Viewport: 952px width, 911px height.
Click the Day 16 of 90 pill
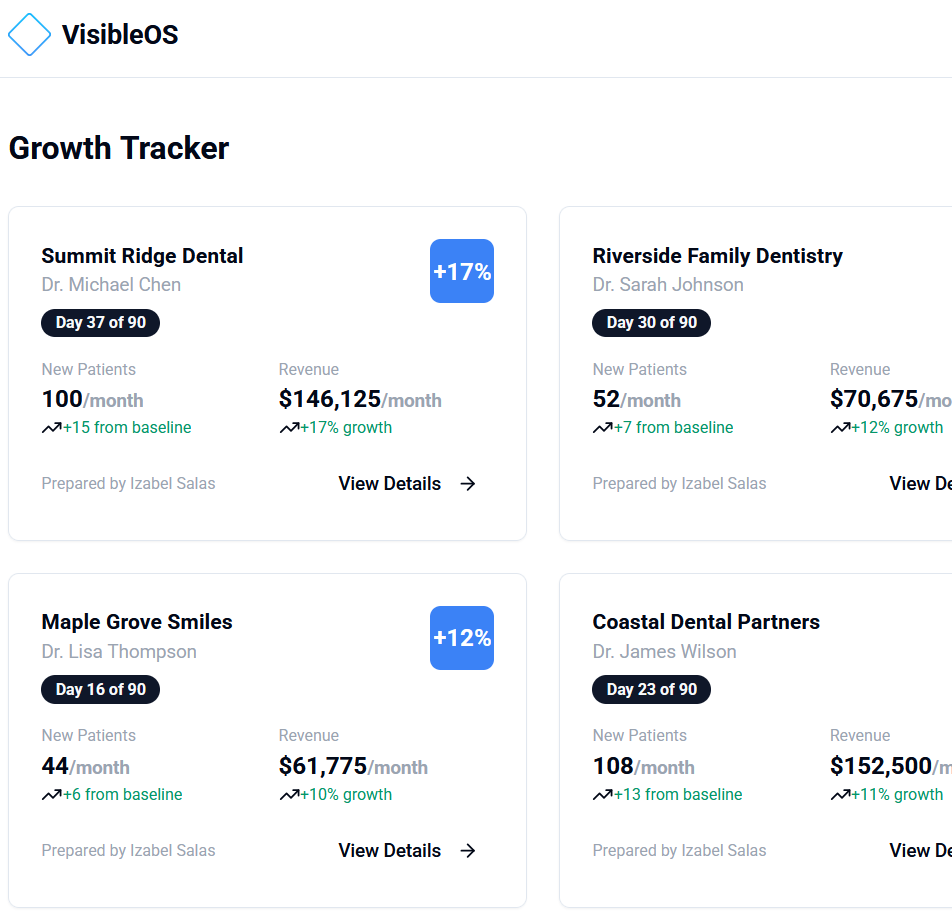tap(101, 690)
